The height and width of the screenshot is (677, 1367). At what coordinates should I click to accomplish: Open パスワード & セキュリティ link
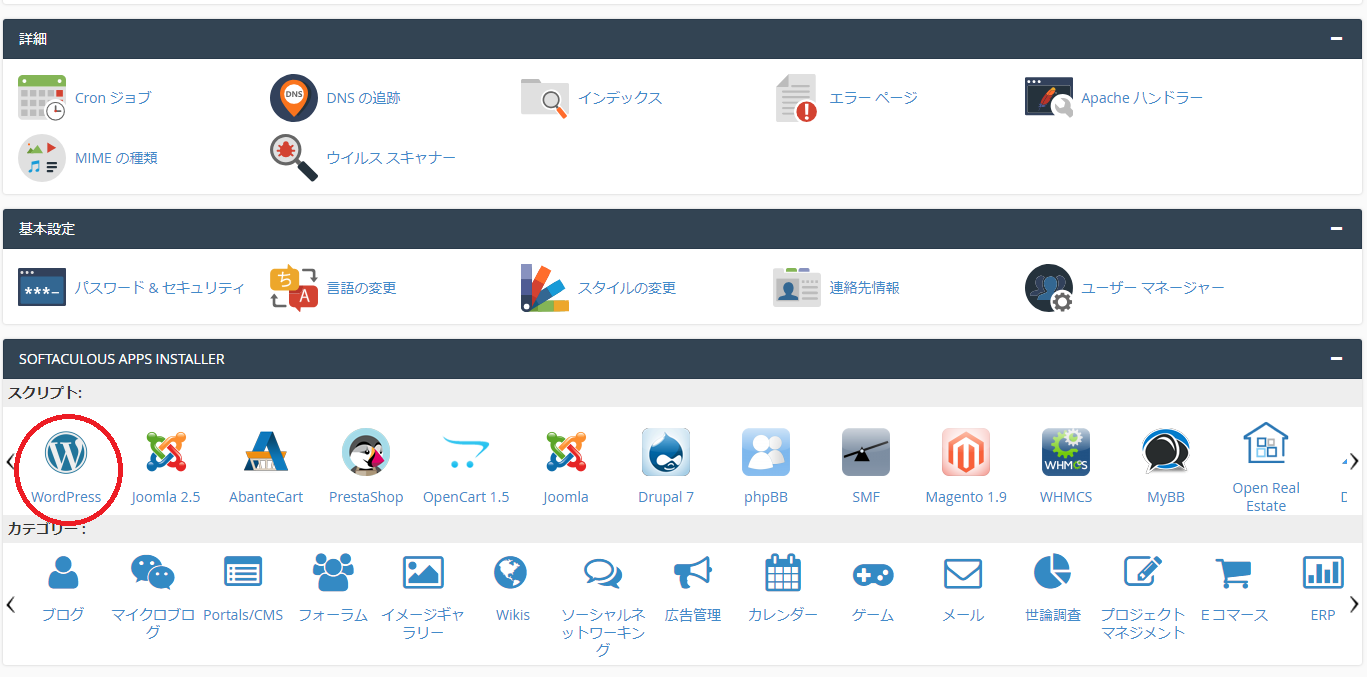159,288
